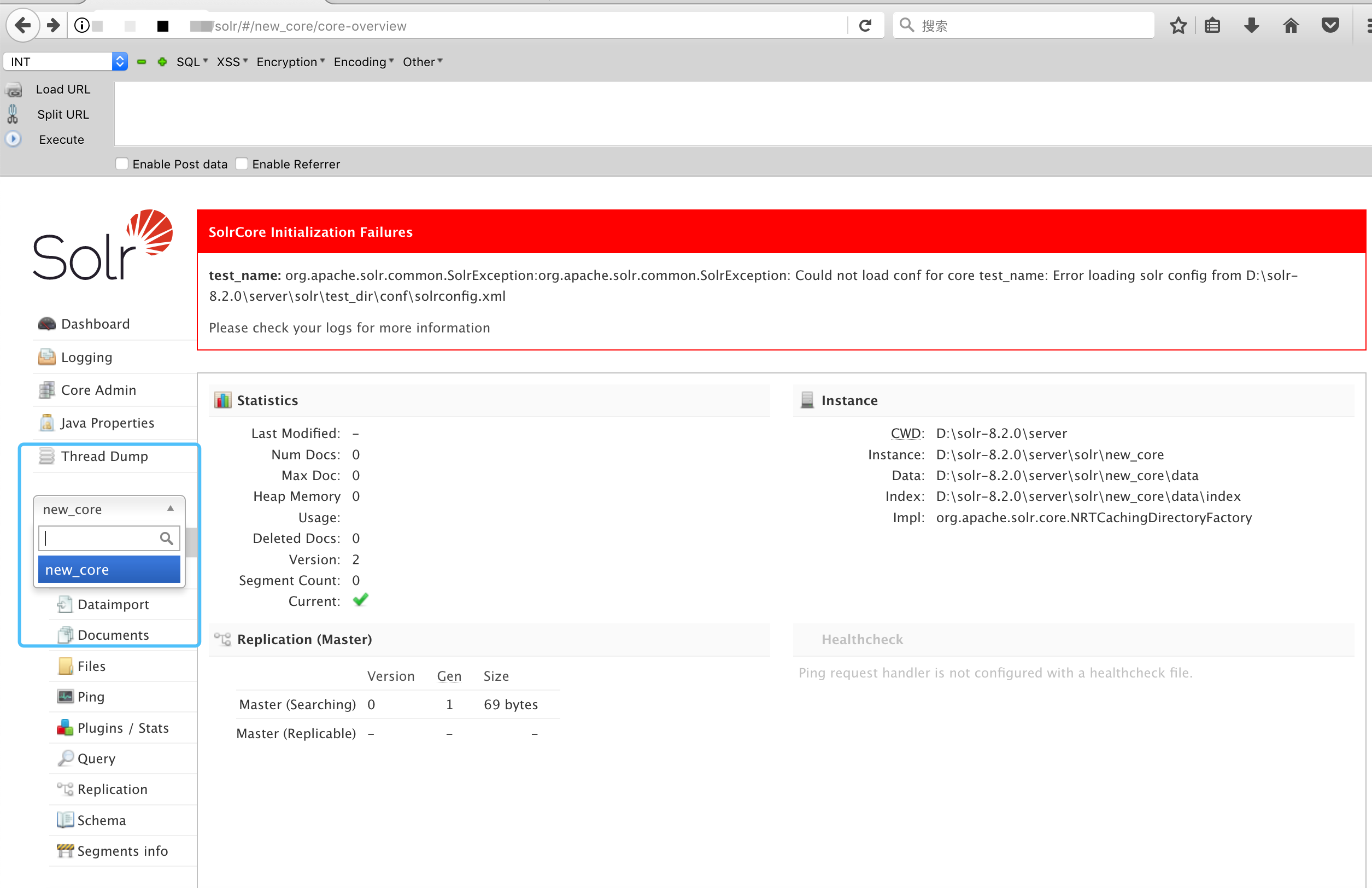The width and height of the screenshot is (1372, 888).
Task: Open the Schema section
Action: pyautogui.click(x=102, y=820)
